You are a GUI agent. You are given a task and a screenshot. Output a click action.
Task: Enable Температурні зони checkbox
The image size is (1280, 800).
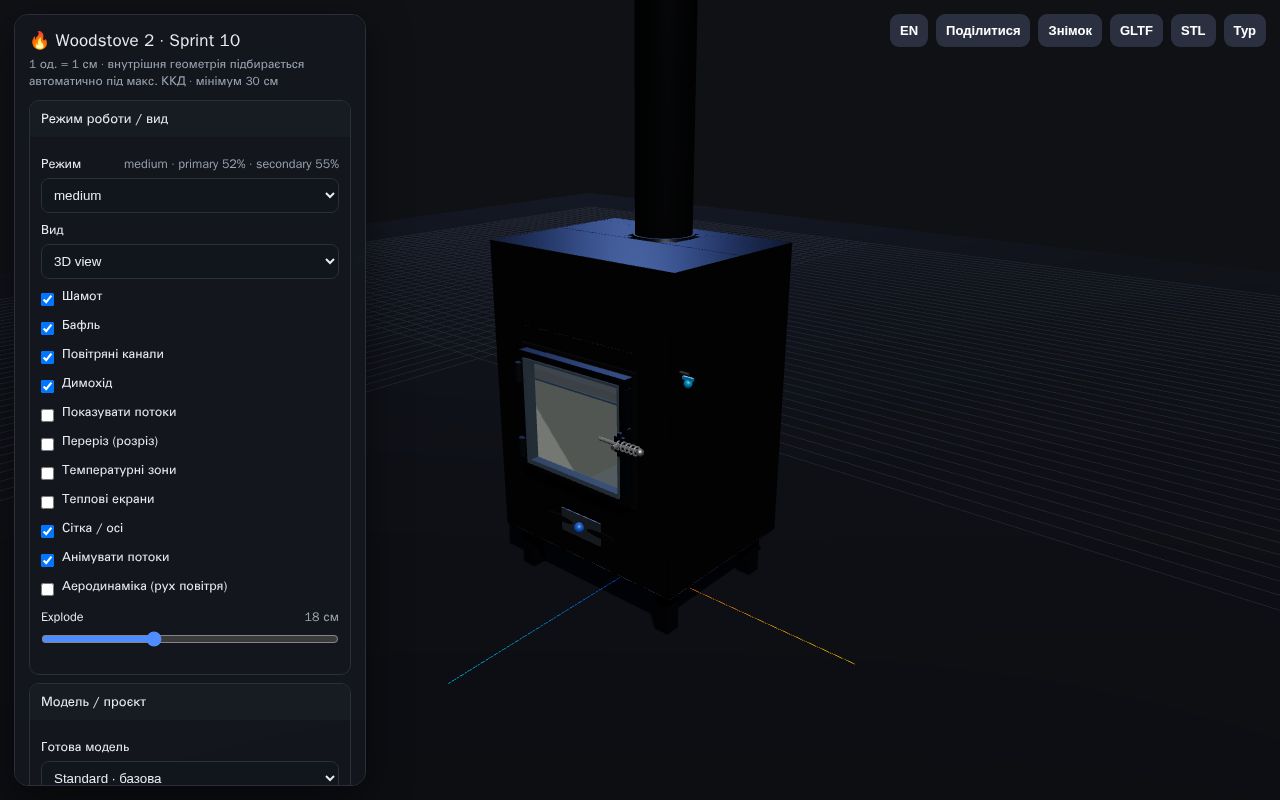tap(47, 473)
